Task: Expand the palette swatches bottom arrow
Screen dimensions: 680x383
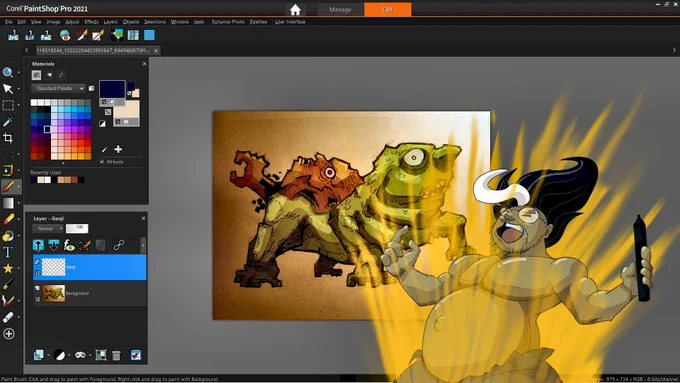Action: pos(63,163)
